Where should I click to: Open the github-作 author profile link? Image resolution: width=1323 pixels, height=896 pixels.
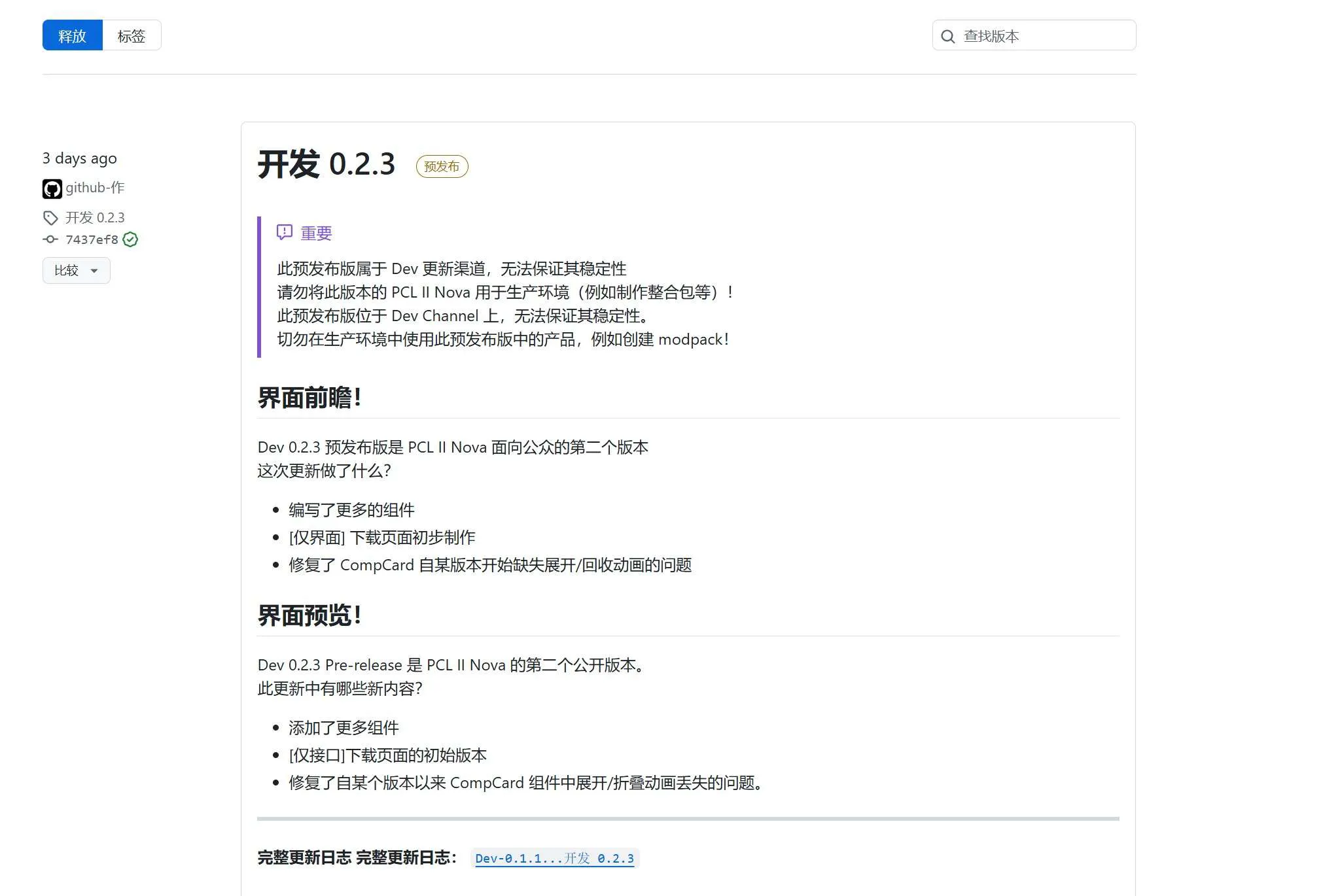tap(95, 188)
